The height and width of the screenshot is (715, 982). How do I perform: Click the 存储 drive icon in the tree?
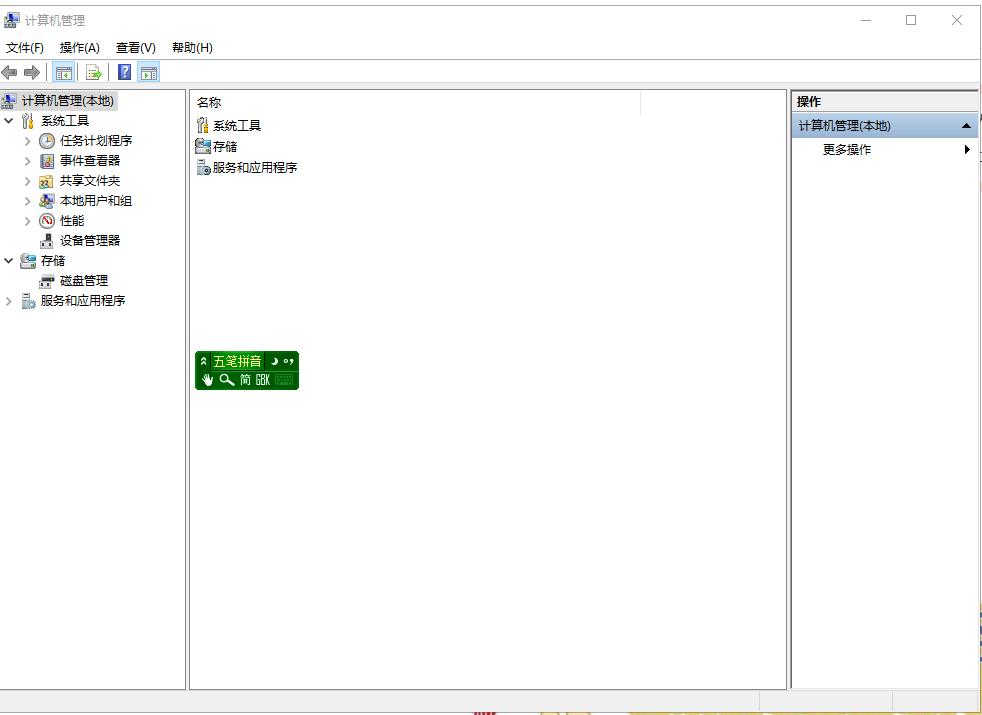click(28, 261)
